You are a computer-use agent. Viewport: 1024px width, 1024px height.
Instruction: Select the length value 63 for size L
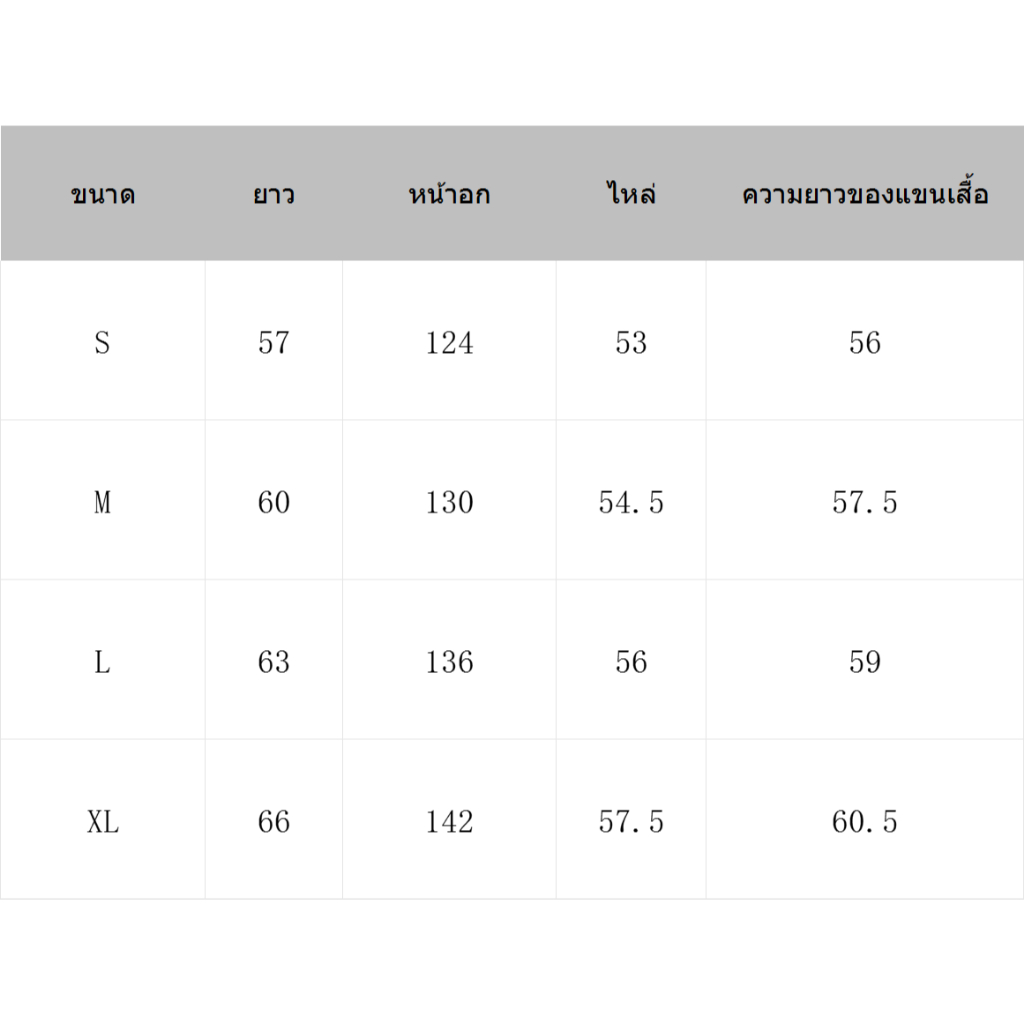click(273, 662)
